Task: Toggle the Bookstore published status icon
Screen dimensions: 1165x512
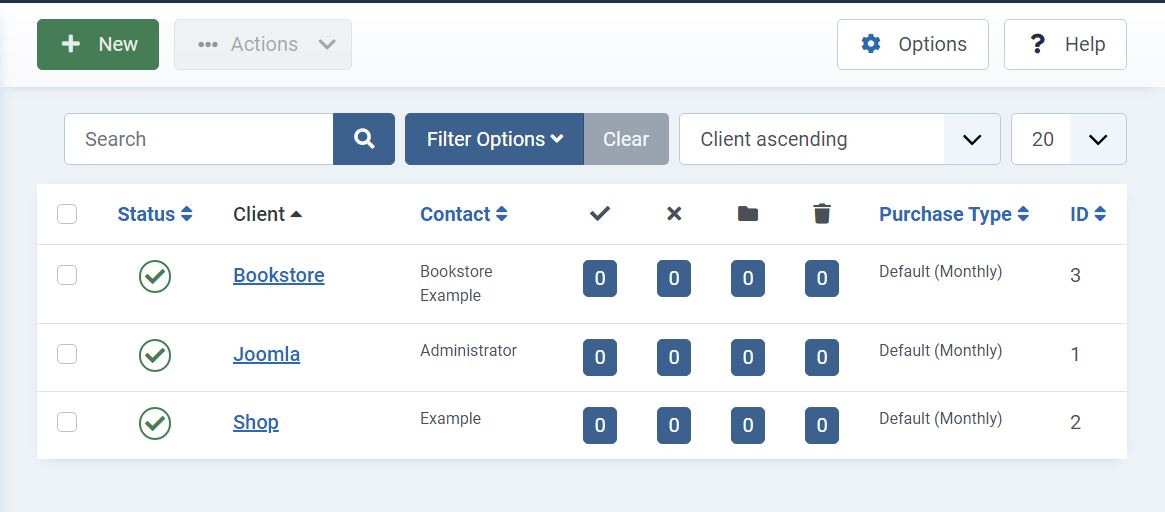Action: coord(155,276)
